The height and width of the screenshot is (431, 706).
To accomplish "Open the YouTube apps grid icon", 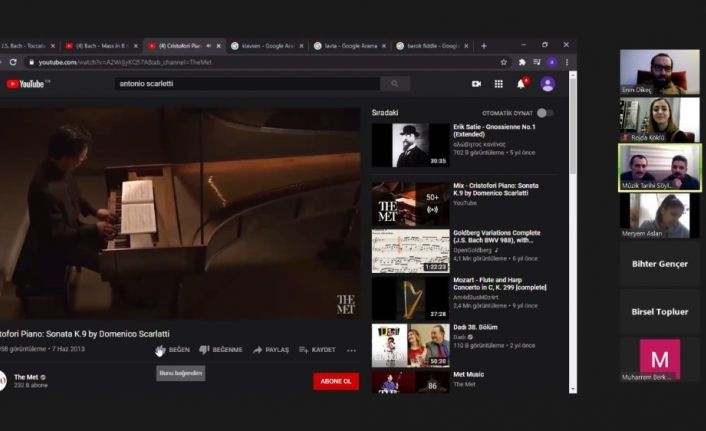I will (x=498, y=84).
